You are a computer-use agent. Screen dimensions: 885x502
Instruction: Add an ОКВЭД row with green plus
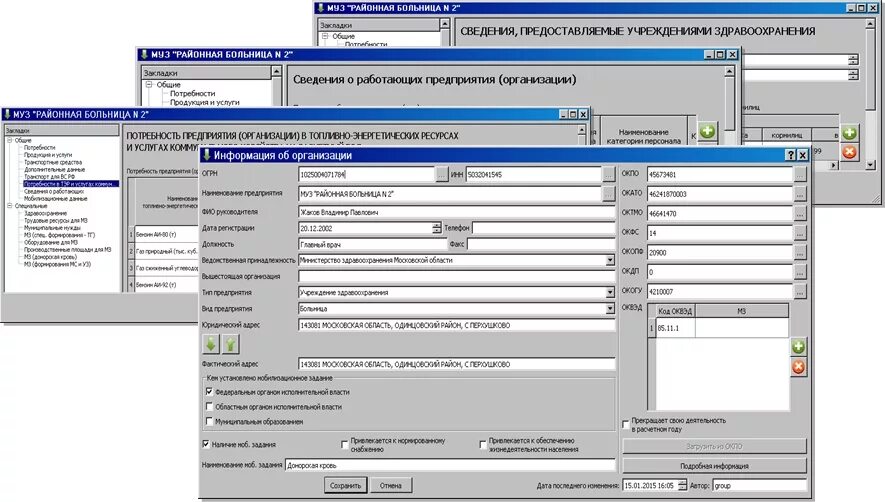(798, 347)
